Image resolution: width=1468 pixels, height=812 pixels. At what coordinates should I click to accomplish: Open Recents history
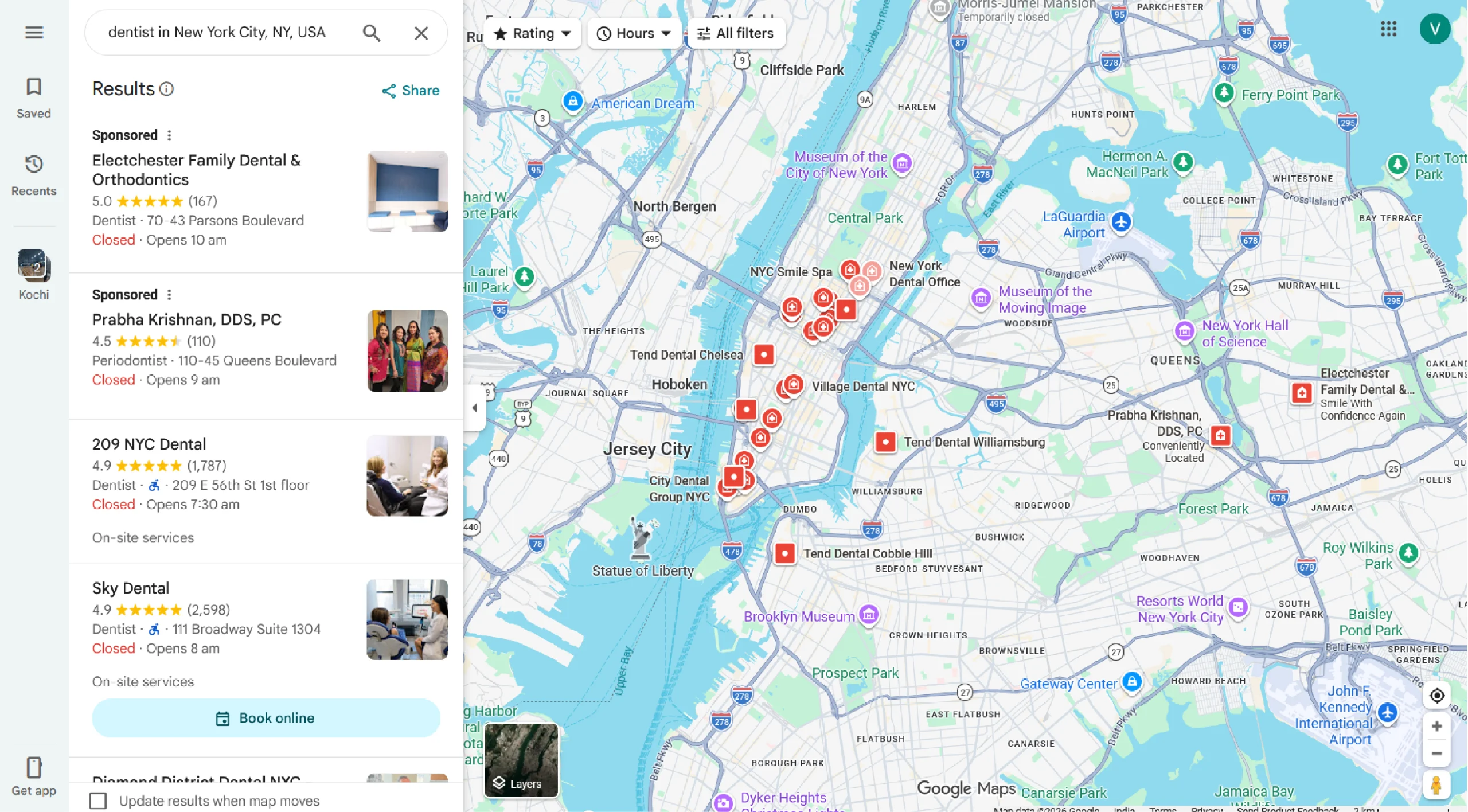34,175
